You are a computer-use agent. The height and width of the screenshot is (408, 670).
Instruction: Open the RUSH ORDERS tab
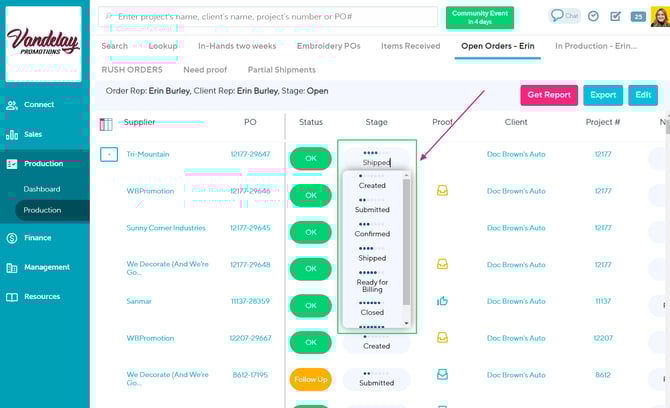pyautogui.click(x=131, y=70)
